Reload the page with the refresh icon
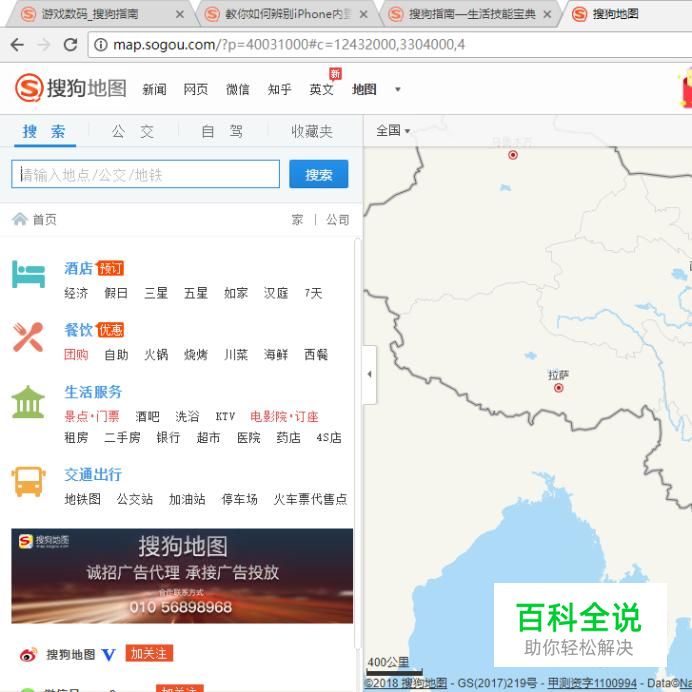 click(70, 45)
